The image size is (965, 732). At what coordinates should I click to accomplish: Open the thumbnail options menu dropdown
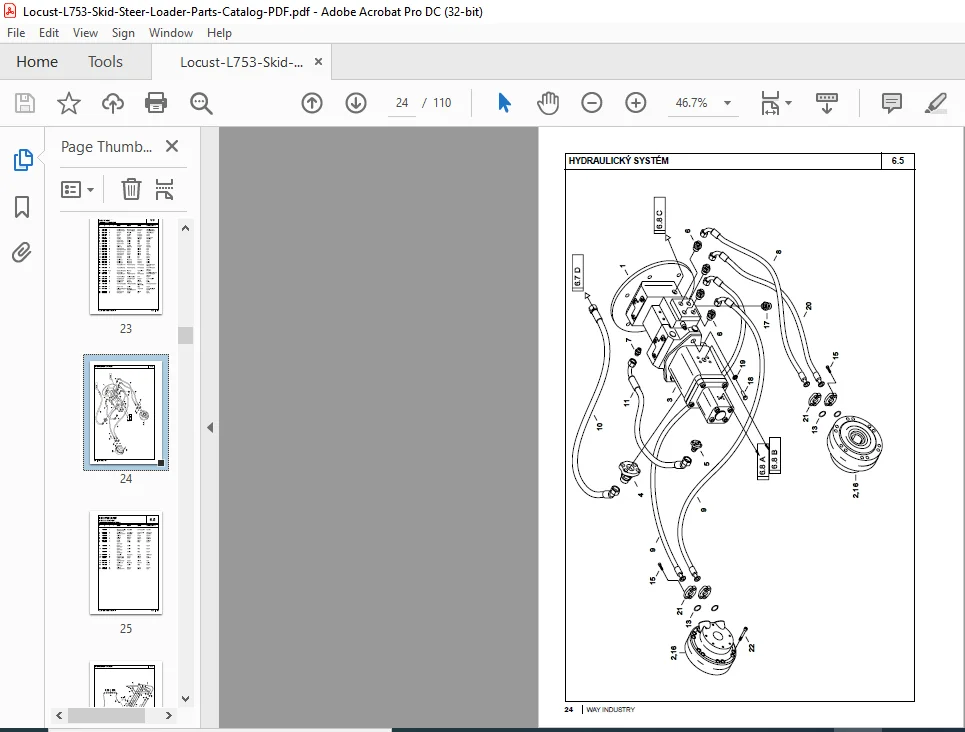(78, 190)
